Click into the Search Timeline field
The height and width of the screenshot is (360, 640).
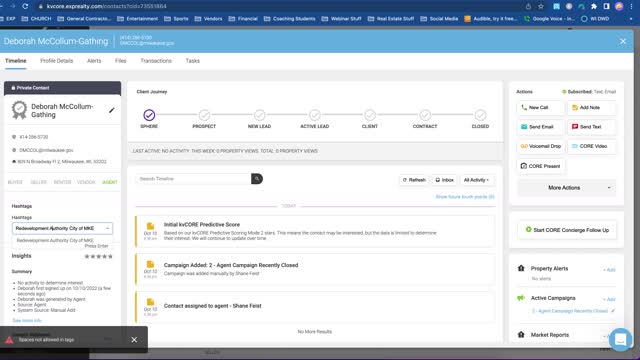(193, 179)
